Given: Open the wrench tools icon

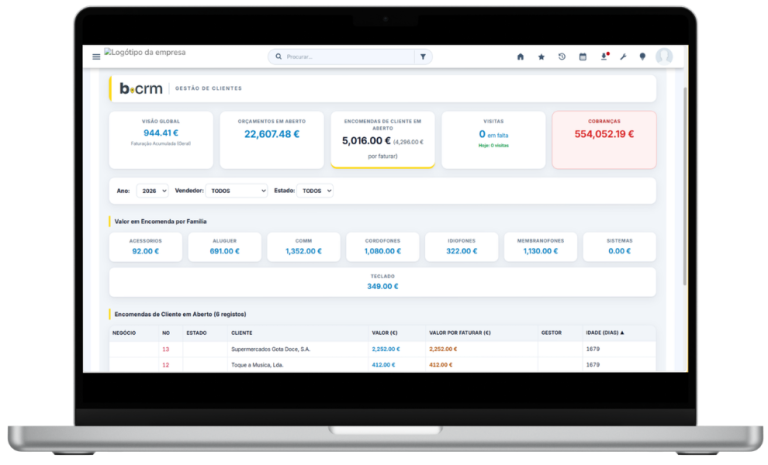Looking at the screenshot, I should click(623, 57).
